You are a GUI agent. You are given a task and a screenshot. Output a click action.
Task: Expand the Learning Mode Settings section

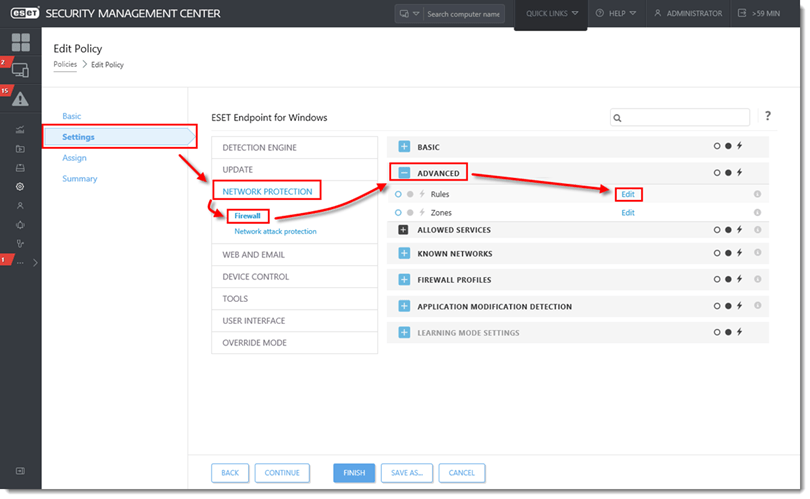(x=404, y=333)
